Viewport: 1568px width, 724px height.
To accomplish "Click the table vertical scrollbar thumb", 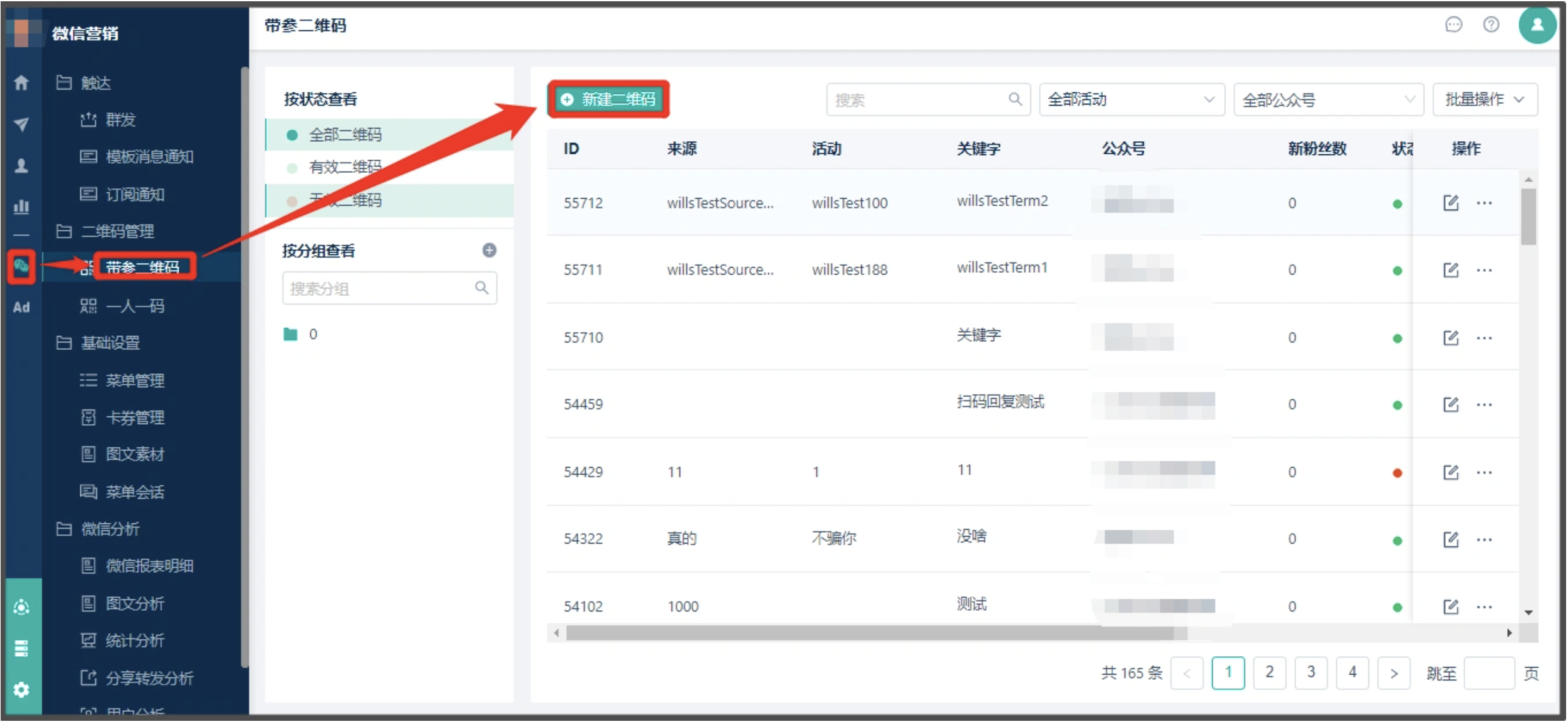I will [1528, 216].
